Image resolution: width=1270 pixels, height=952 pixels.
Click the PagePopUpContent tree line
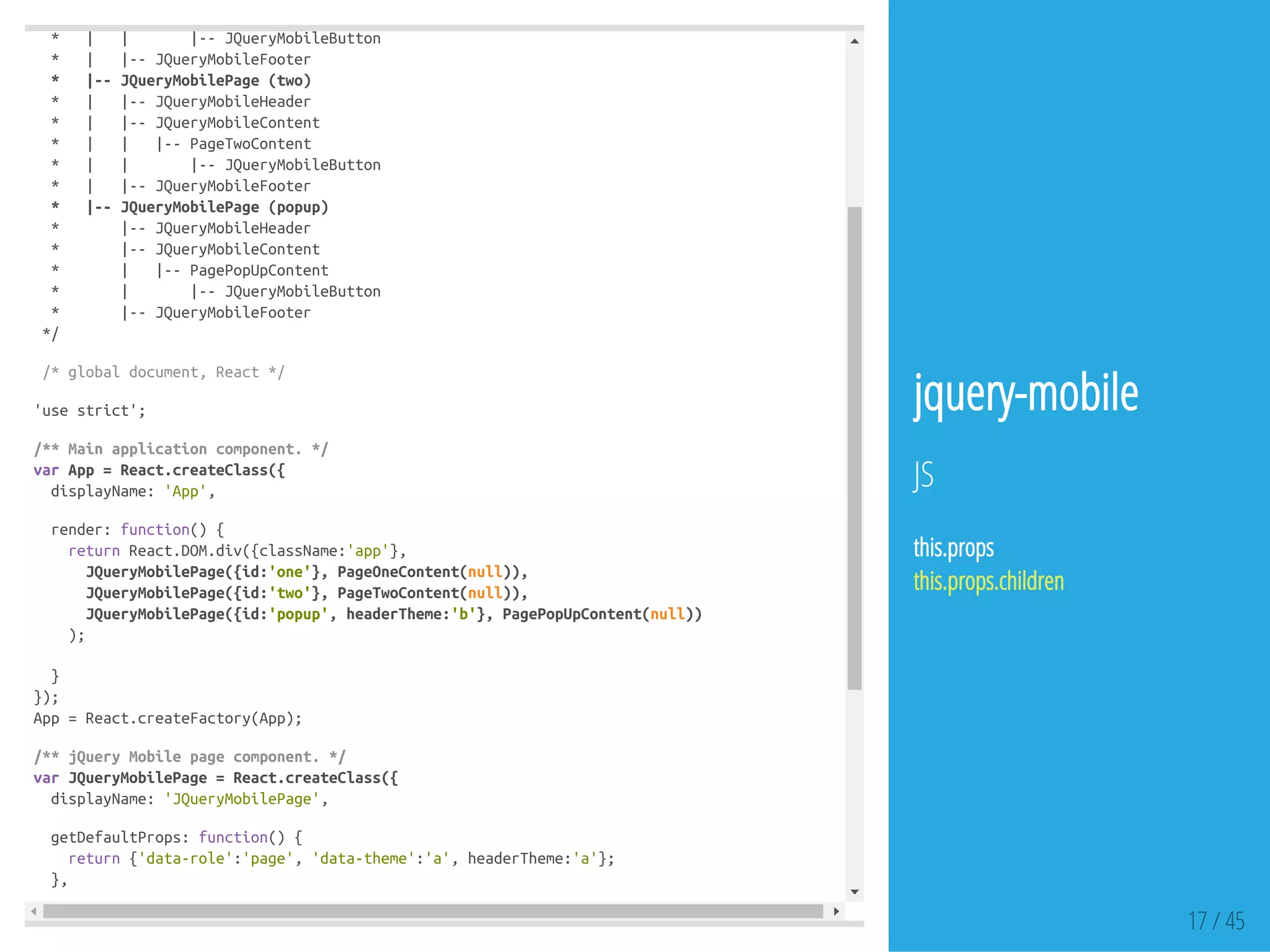(x=190, y=270)
